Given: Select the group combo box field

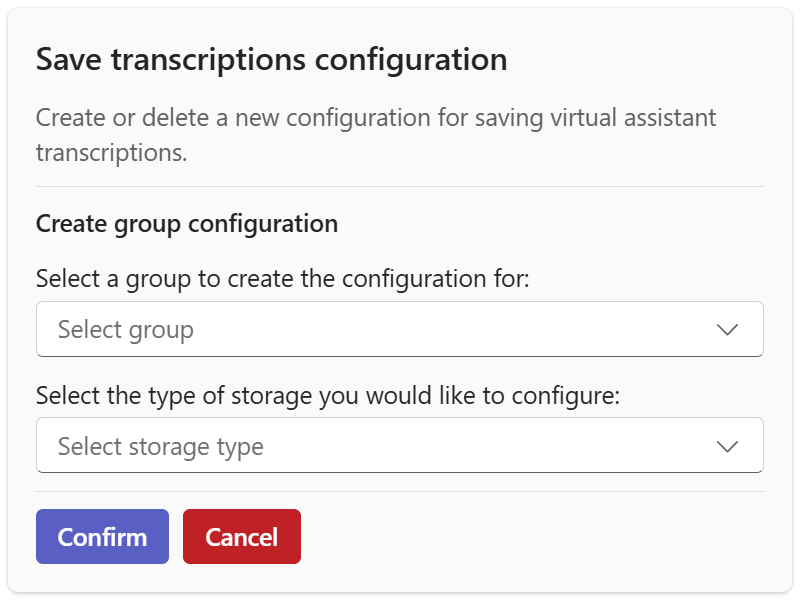Looking at the screenshot, I should click(x=400, y=329).
